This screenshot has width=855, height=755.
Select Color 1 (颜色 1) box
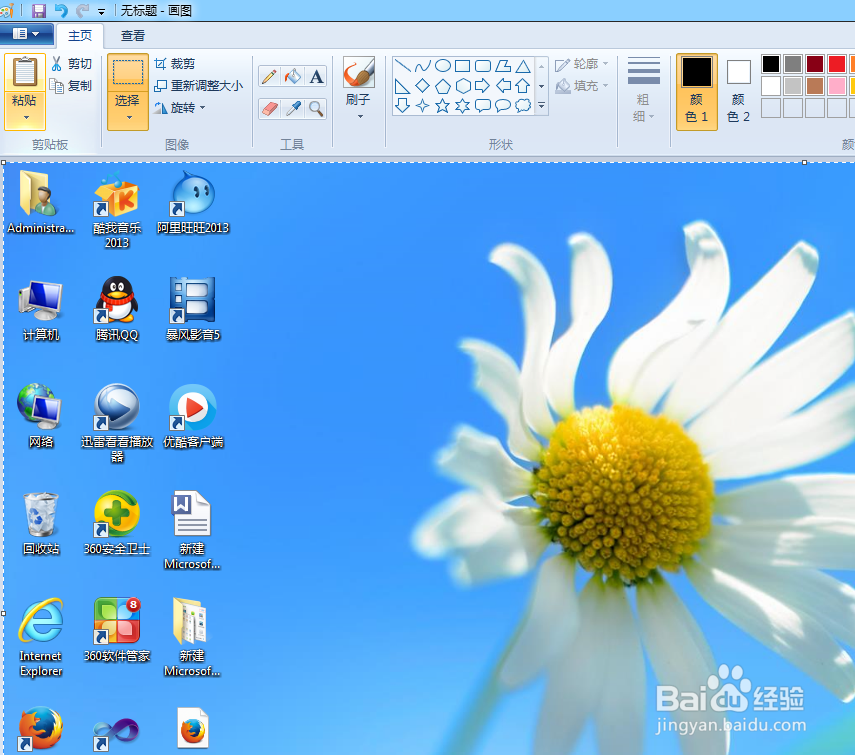coord(696,92)
